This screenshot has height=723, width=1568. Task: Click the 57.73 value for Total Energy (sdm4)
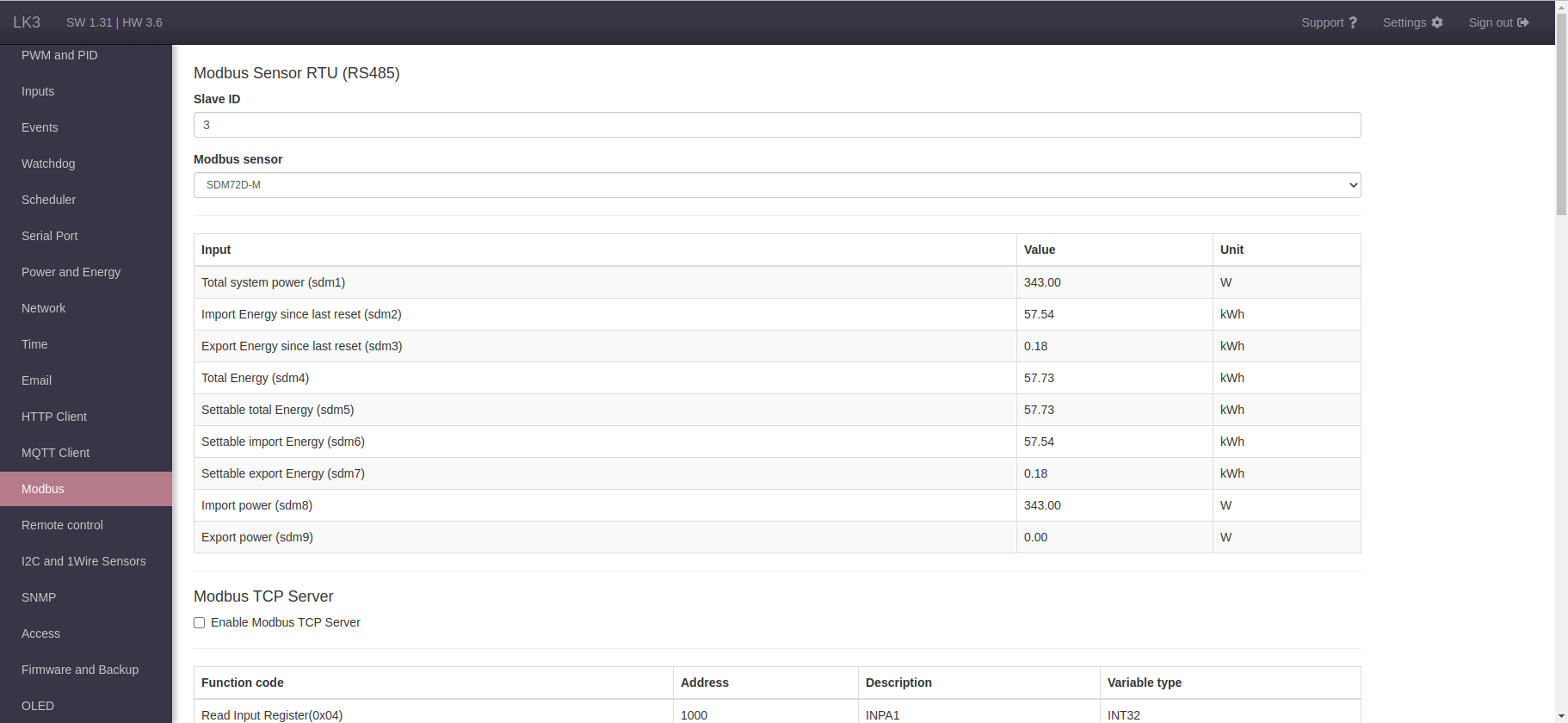tap(1039, 378)
